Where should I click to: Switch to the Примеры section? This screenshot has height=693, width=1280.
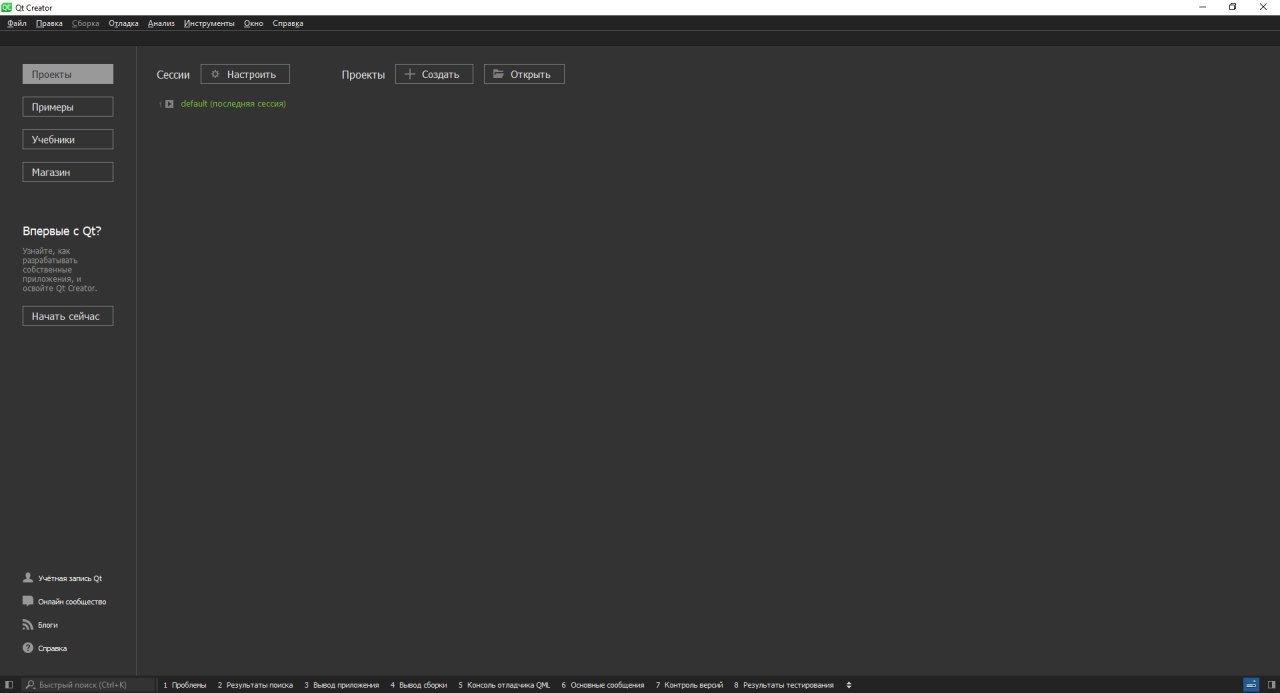[x=68, y=107]
